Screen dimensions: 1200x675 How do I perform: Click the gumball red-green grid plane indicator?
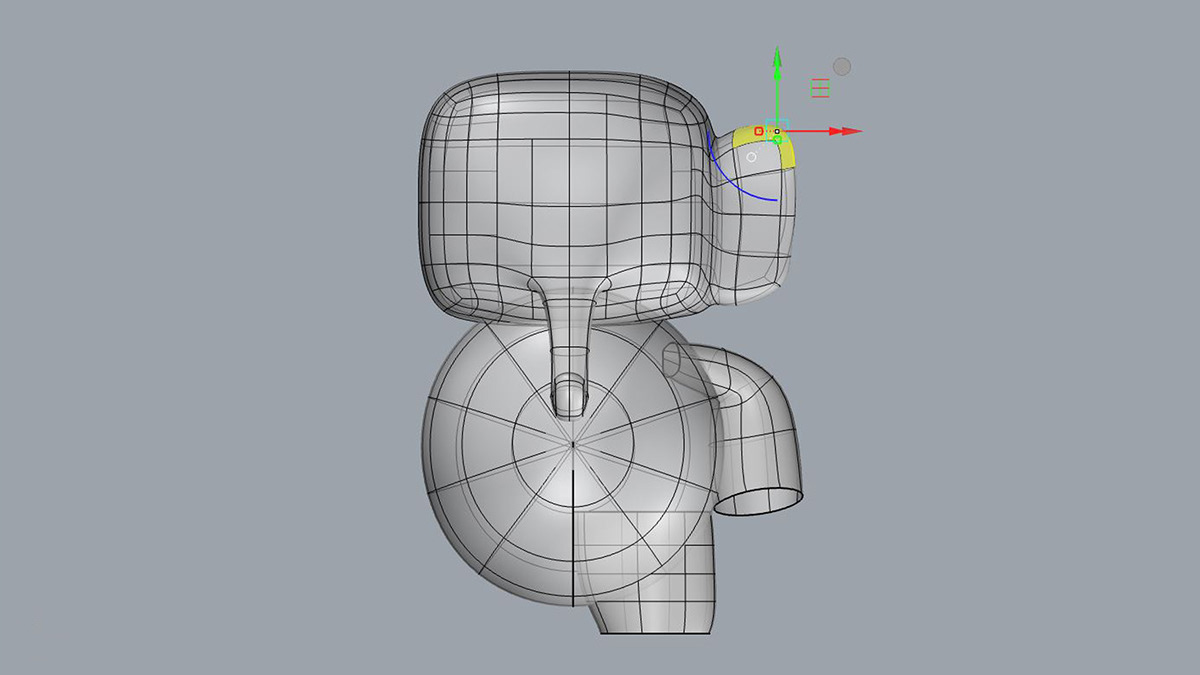tap(821, 88)
